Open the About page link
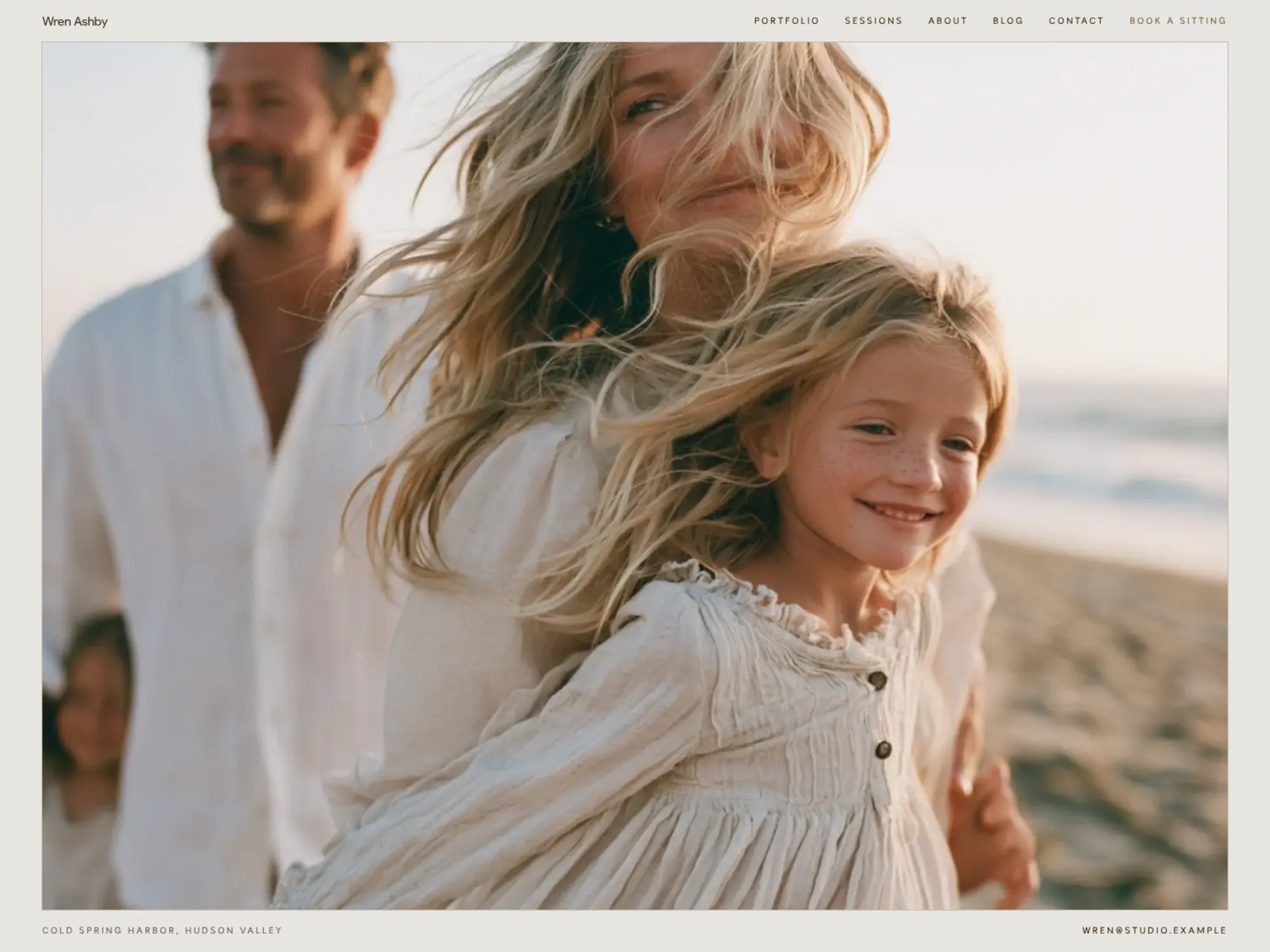This screenshot has height=952, width=1270. click(948, 21)
